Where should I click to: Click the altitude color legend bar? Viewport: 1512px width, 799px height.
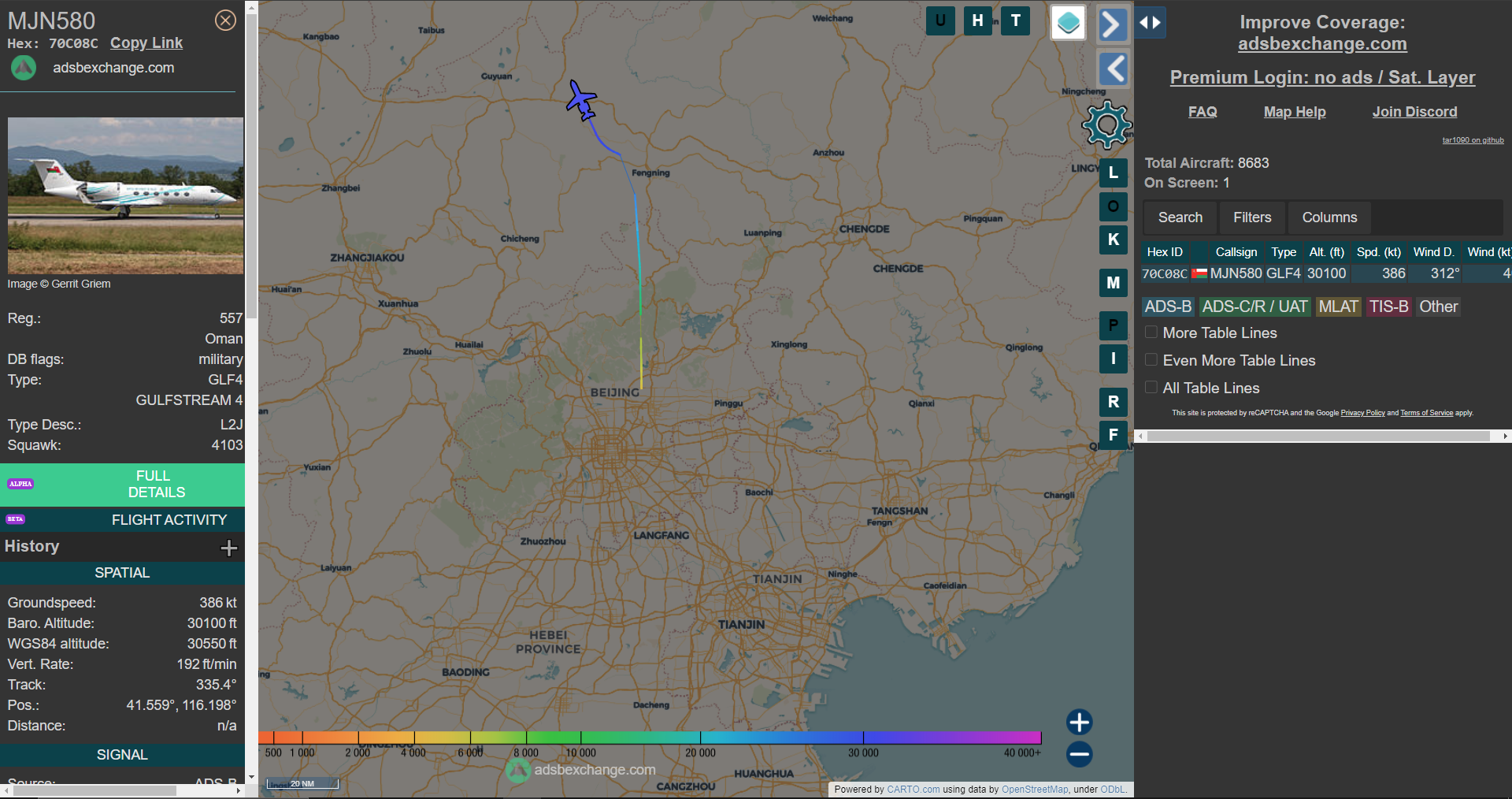pos(650,738)
